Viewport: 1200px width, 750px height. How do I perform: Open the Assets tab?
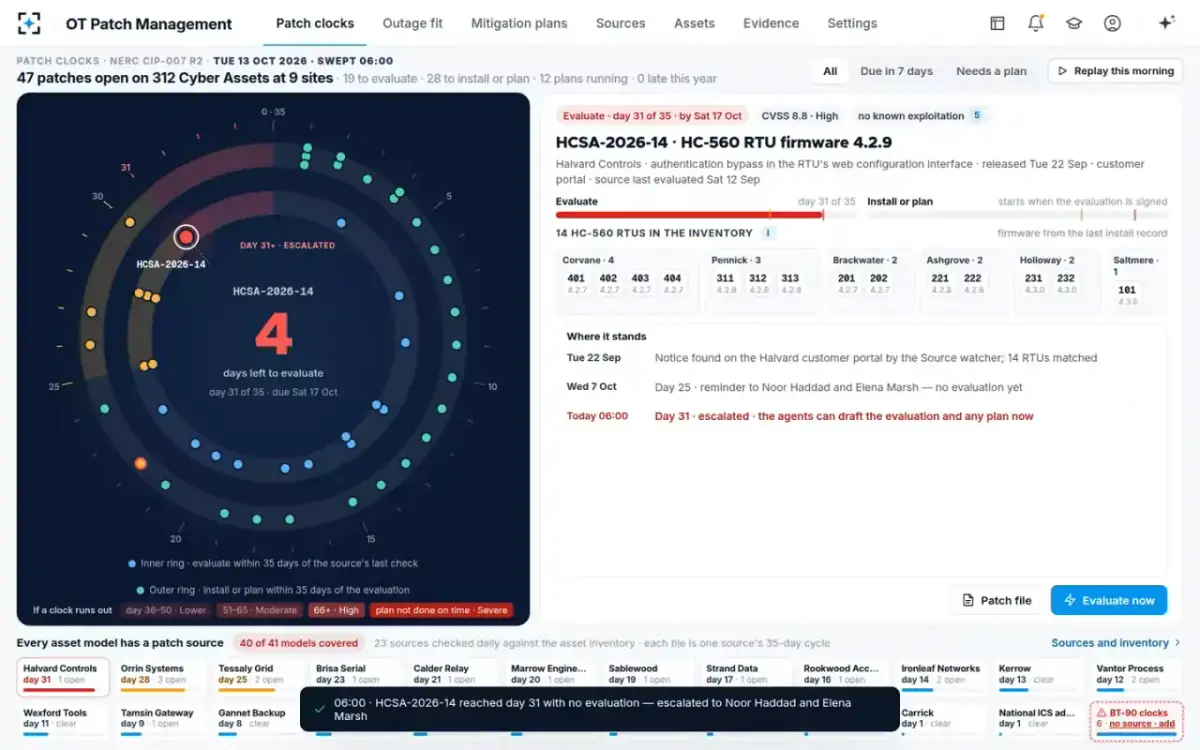pyautogui.click(x=694, y=23)
